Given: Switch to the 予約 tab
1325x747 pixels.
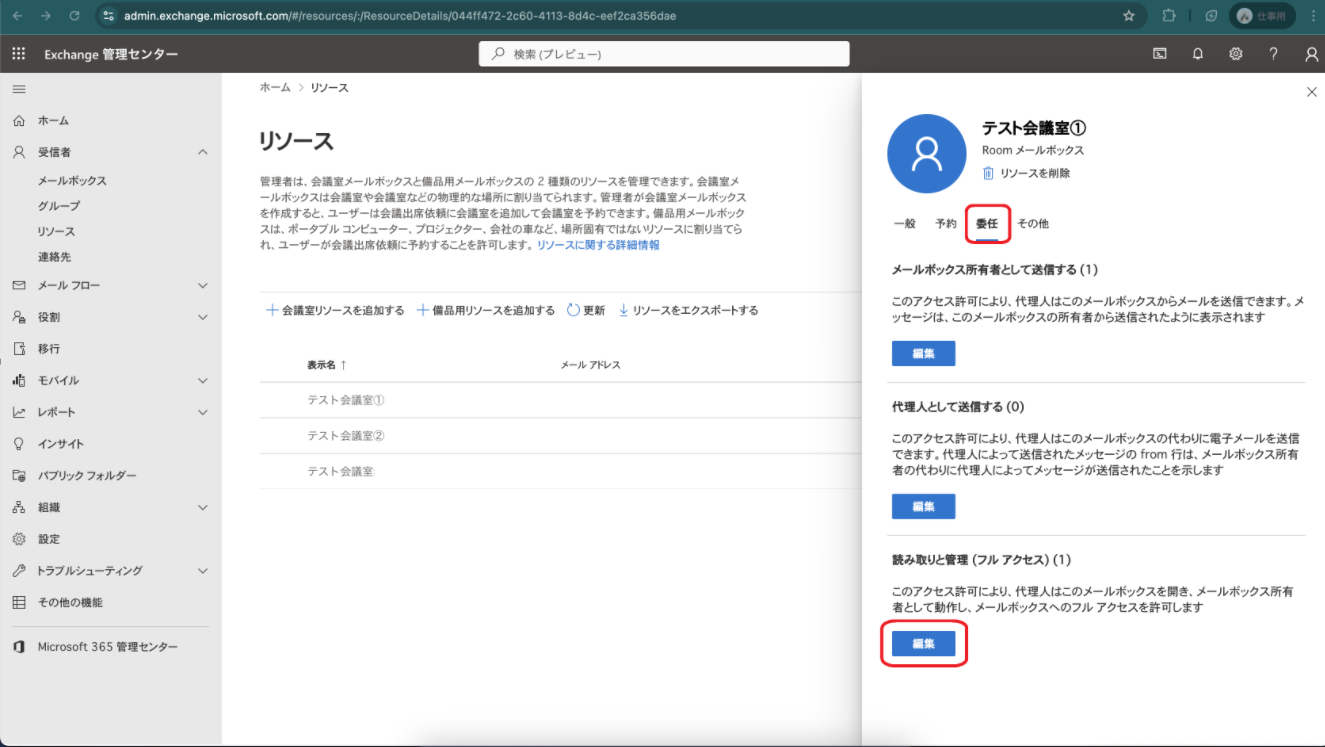Looking at the screenshot, I should pyautogui.click(x=945, y=224).
